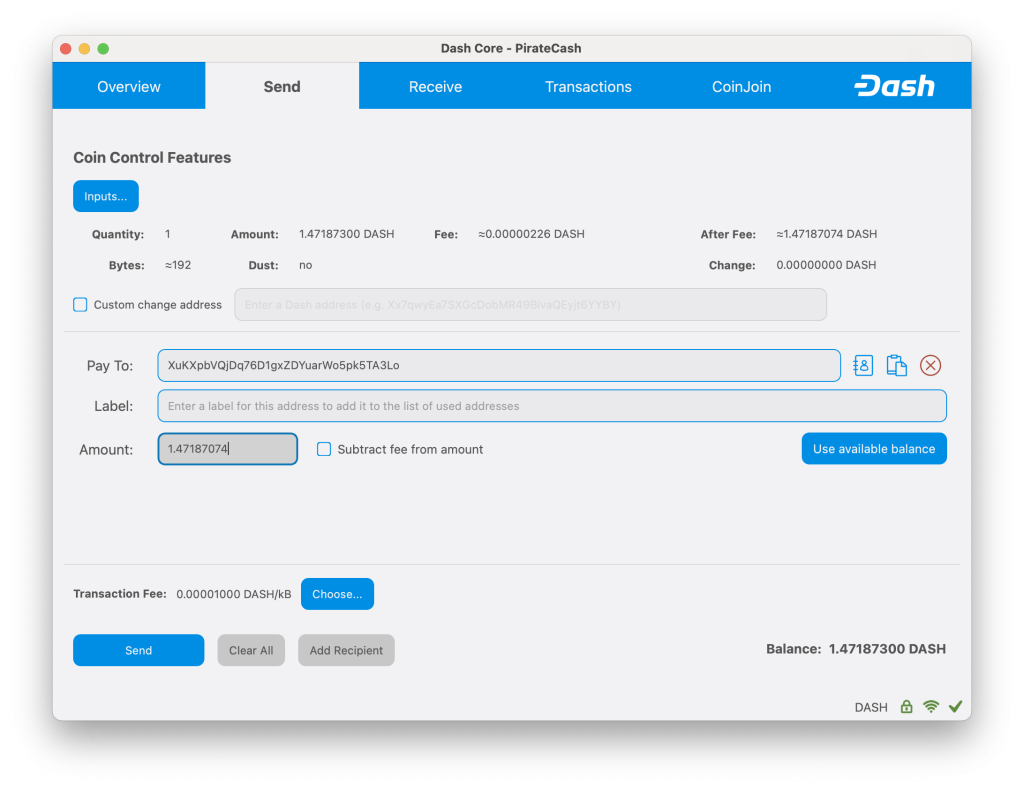The width and height of the screenshot is (1024, 790).
Task: Open transaction fee Choose options
Action: pyautogui.click(x=337, y=594)
